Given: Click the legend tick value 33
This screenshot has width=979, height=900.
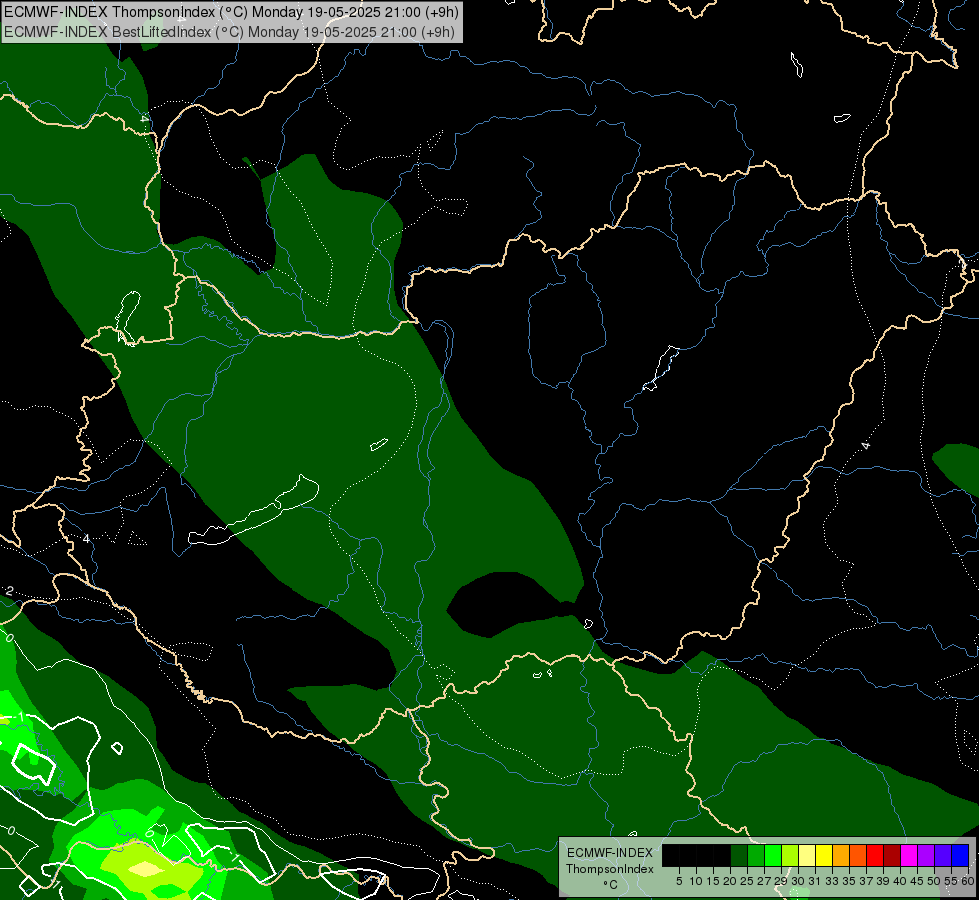Looking at the screenshot, I should pyautogui.click(x=832, y=881).
